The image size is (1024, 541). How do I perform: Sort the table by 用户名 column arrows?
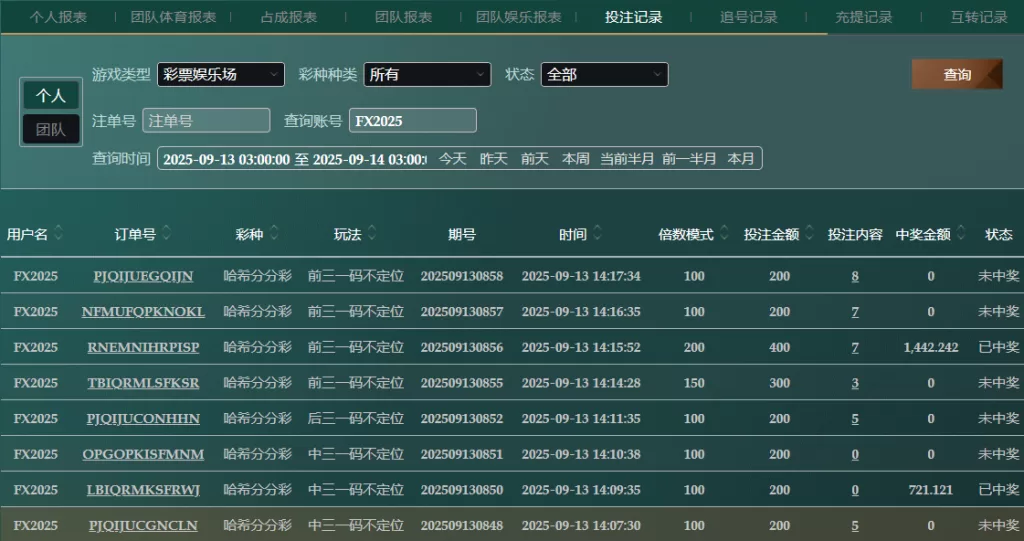click(x=59, y=234)
